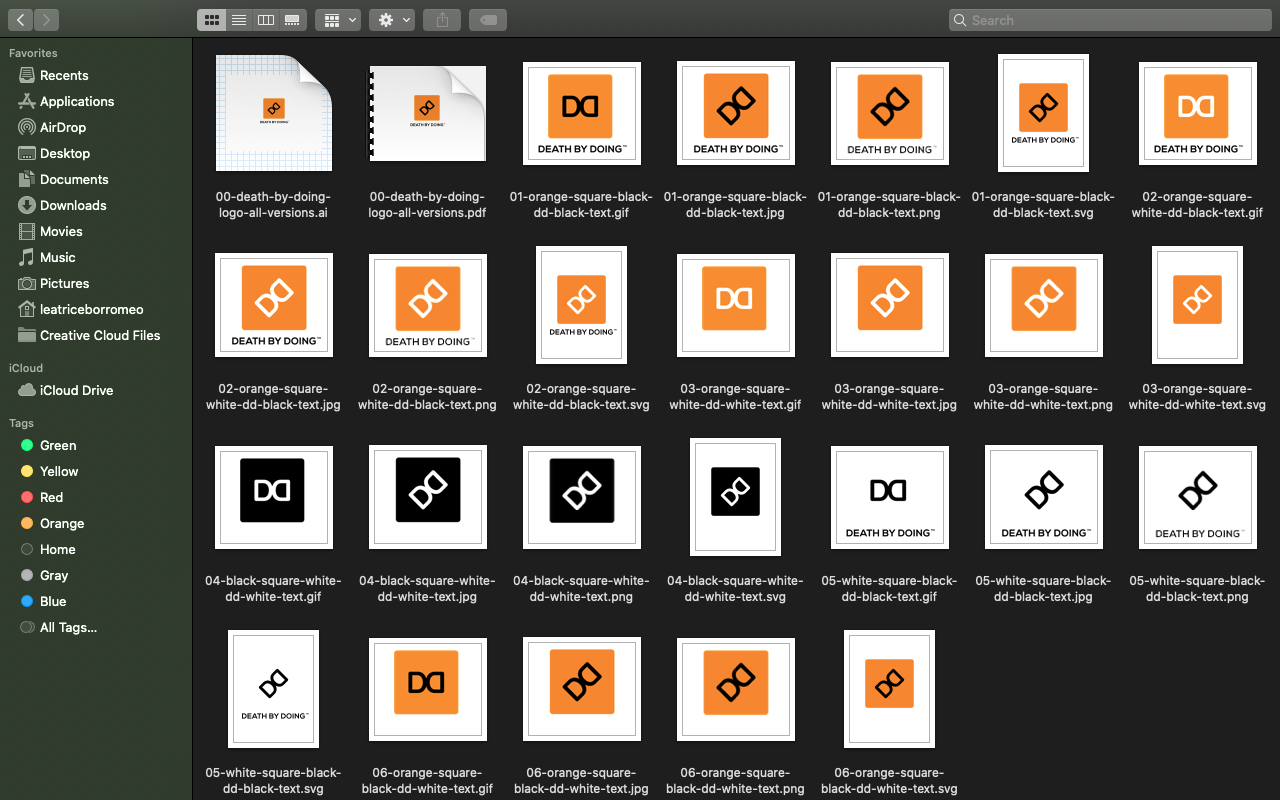Viewport: 1280px width, 800px height.
Task: Go forward with the right arrow
Action: [46, 20]
